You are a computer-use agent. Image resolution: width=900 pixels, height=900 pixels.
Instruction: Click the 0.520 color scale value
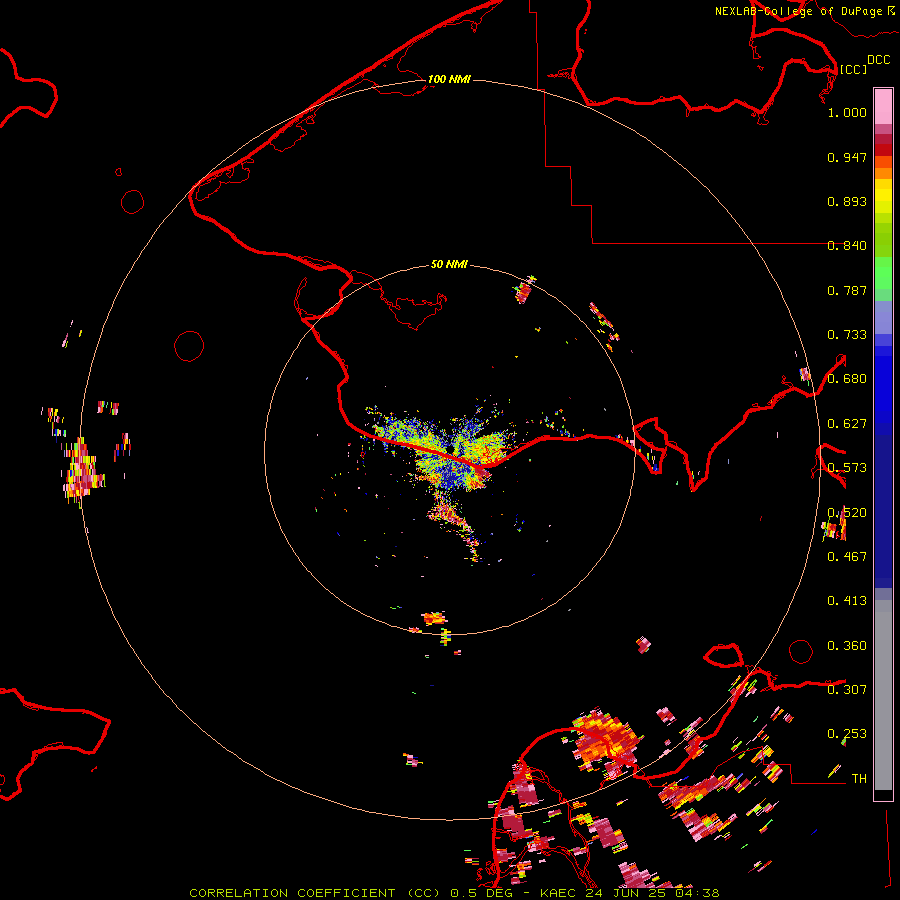[847, 513]
